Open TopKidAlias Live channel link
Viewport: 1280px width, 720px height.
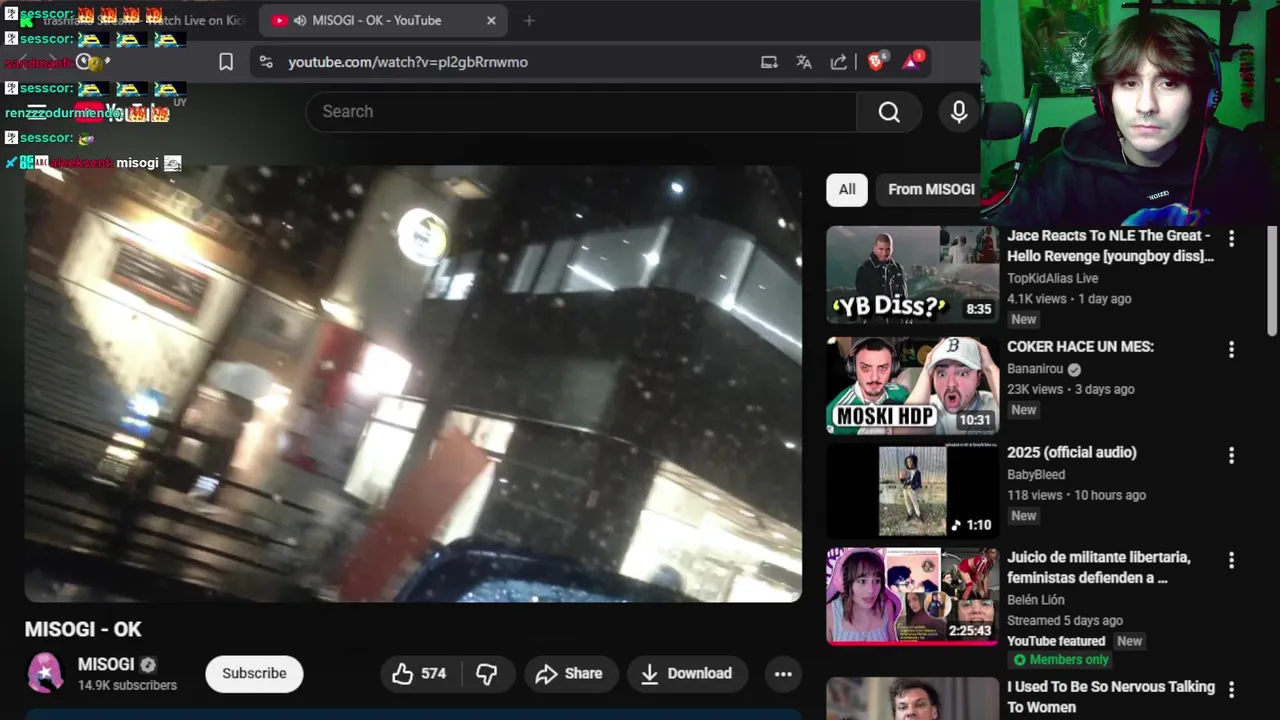(x=1052, y=278)
